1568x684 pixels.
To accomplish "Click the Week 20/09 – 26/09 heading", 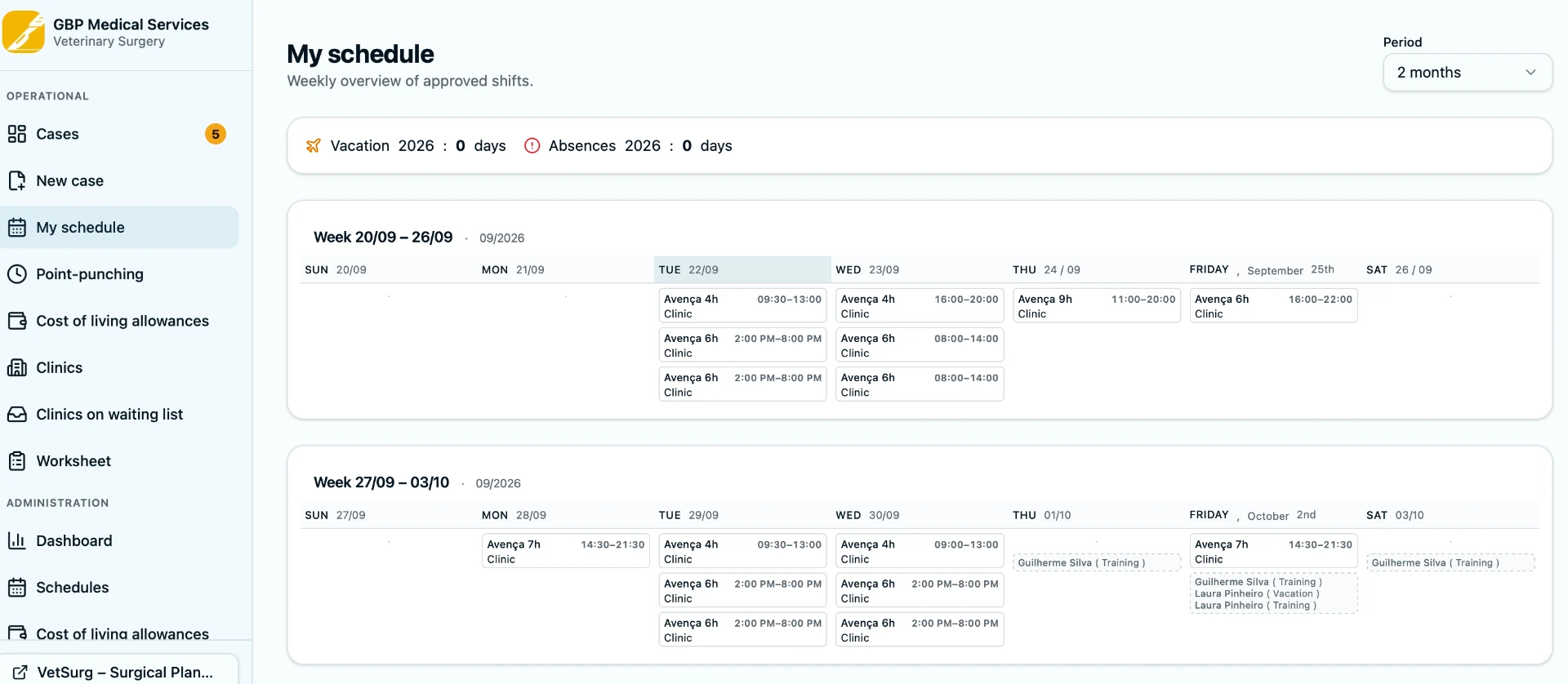I will (383, 238).
